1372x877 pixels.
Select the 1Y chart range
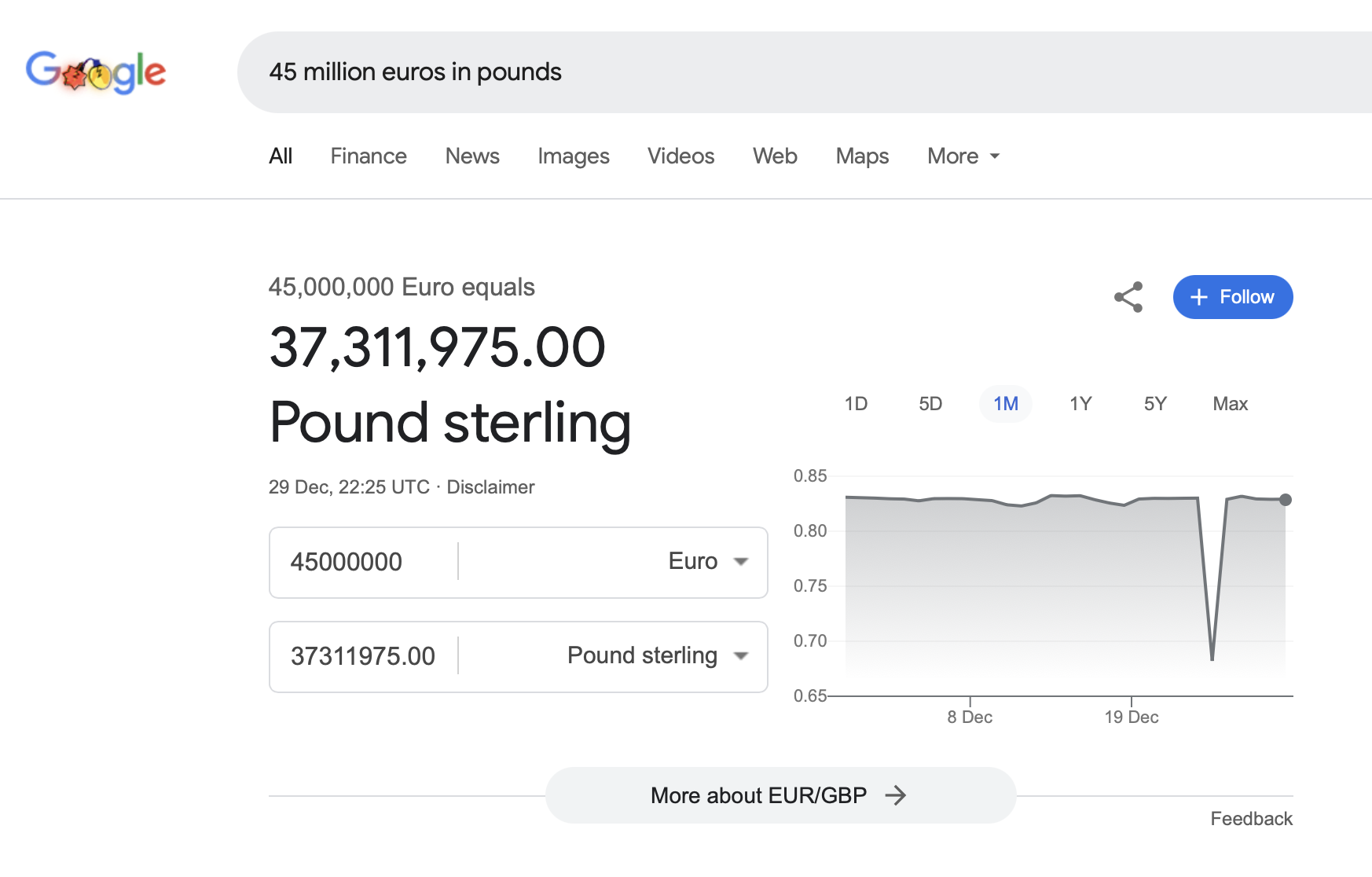(1080, 404)
